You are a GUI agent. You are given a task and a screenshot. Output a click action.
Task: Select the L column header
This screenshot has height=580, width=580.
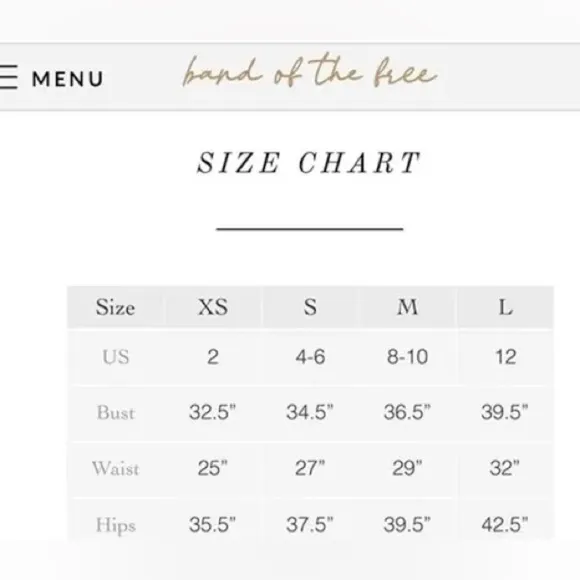(505, 307)
